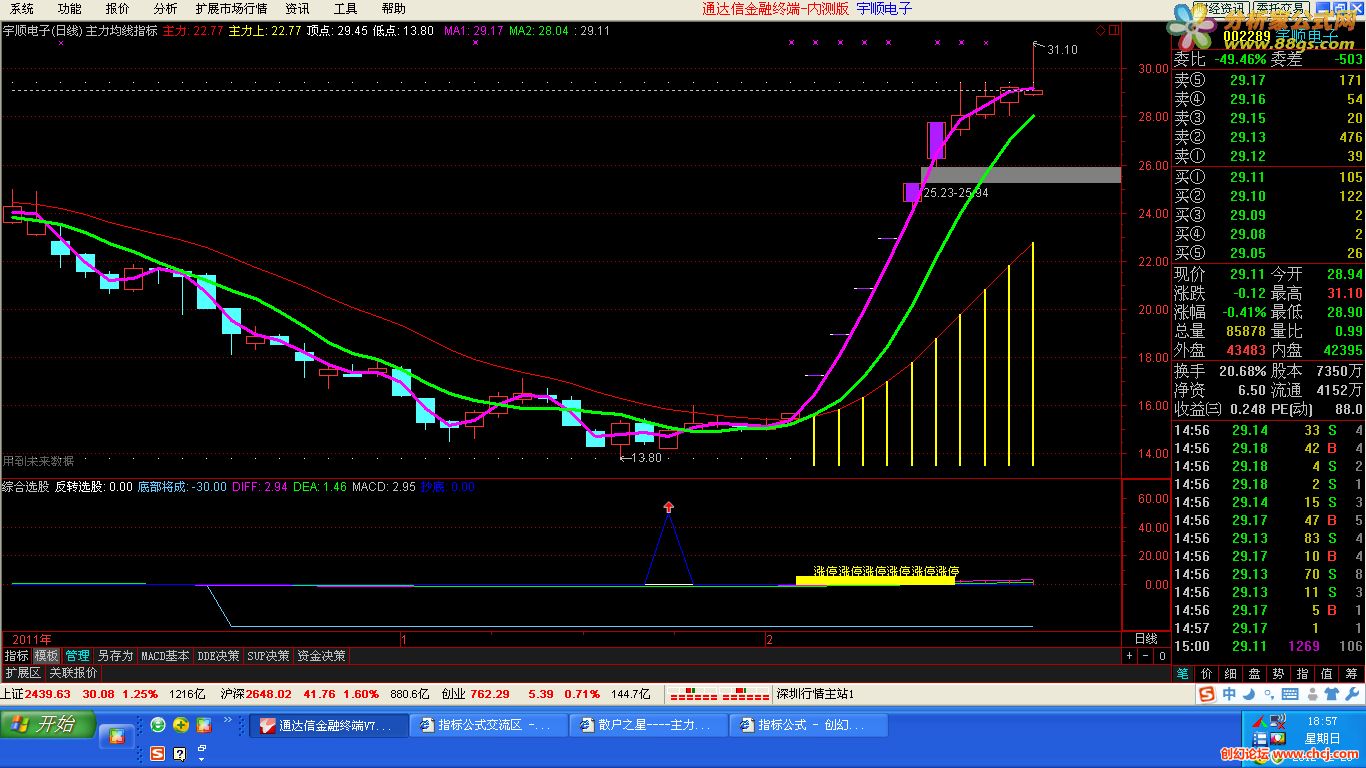Image resolution: width=1366 pixels, height=768 pixels.
Task: Open the 资讯 menu
Action: coord(297,8)
